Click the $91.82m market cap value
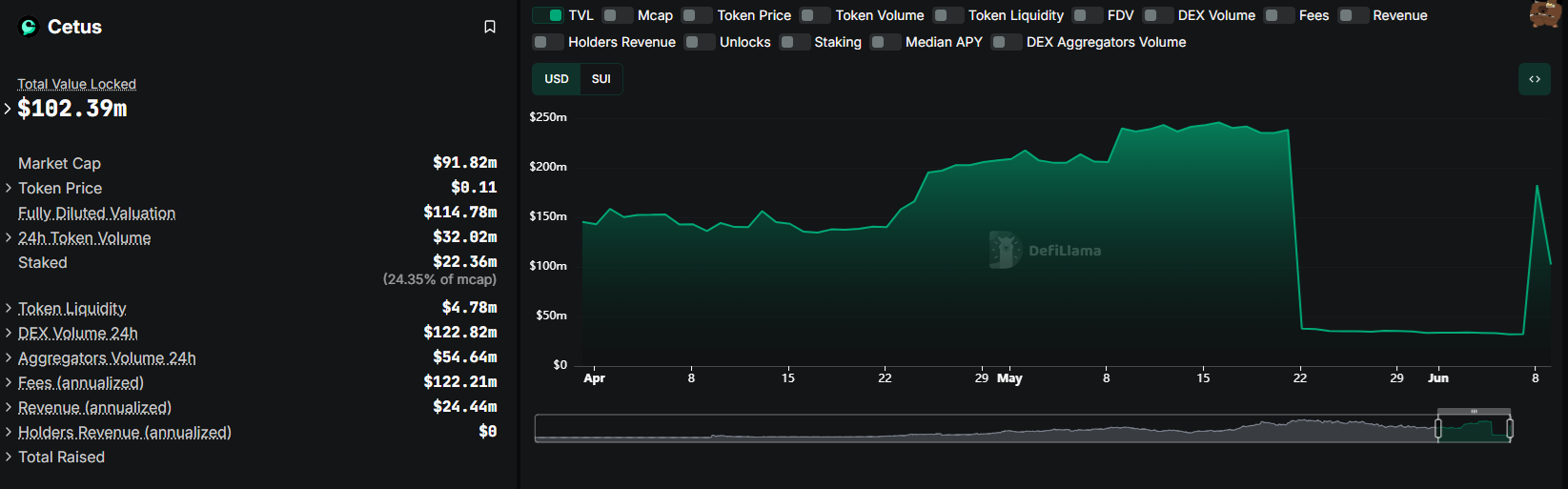1568x489 pixels. (465, 163)
